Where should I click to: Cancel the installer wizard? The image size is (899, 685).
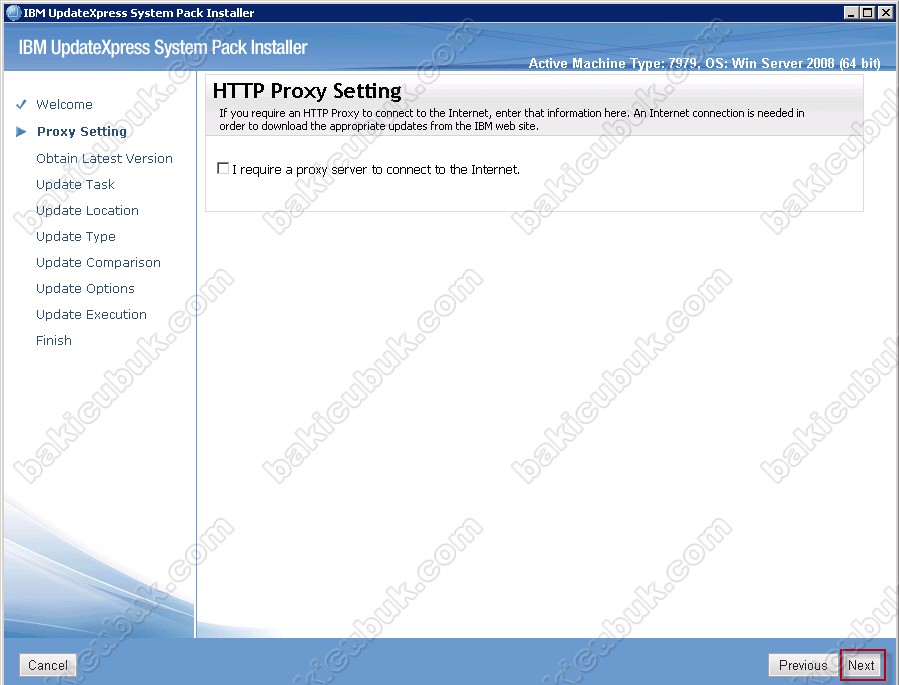pos(48,665)
